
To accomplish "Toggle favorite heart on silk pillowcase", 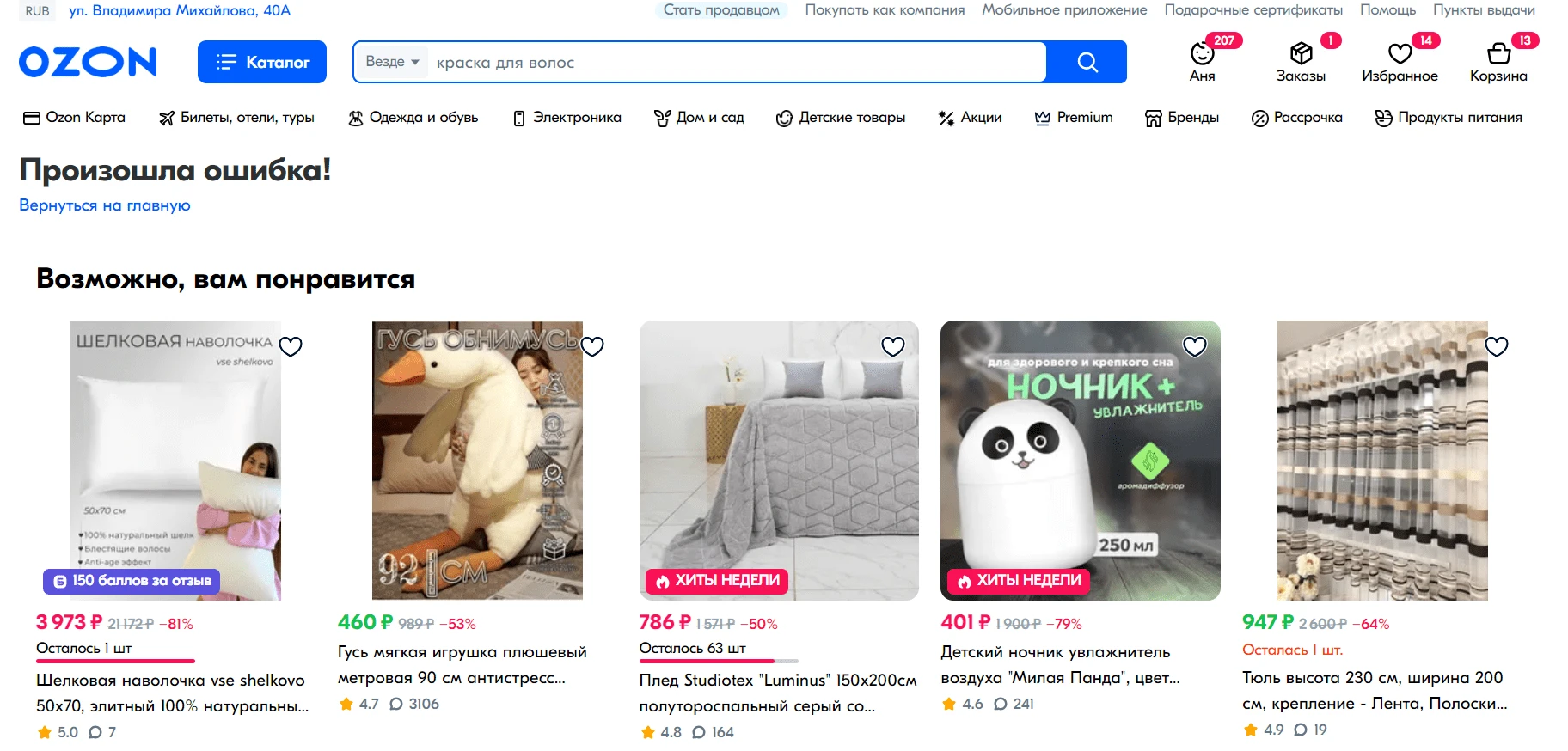I will coord(291,346).
